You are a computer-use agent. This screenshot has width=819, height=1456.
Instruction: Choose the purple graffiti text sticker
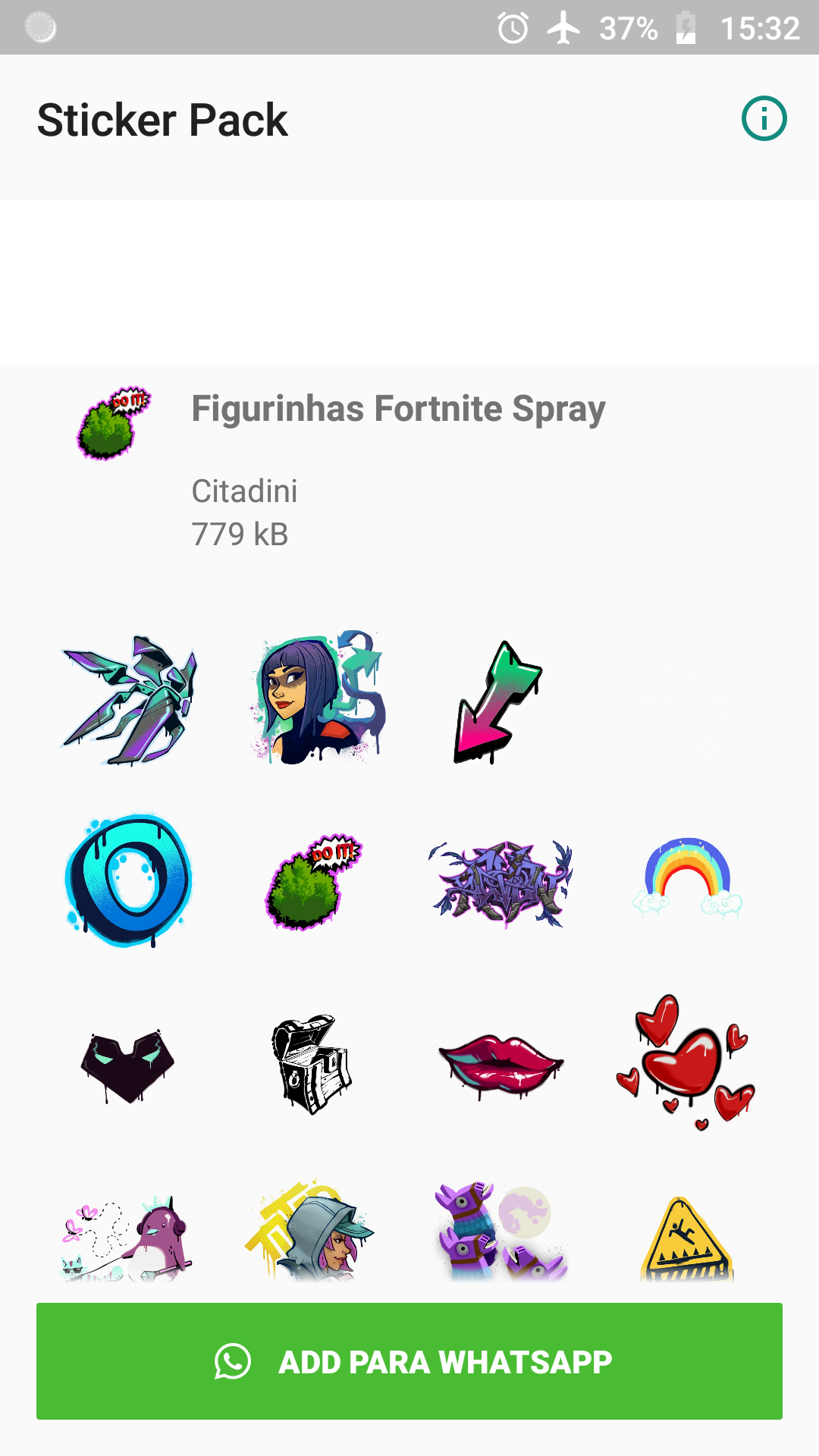click(x=500, y=883)
